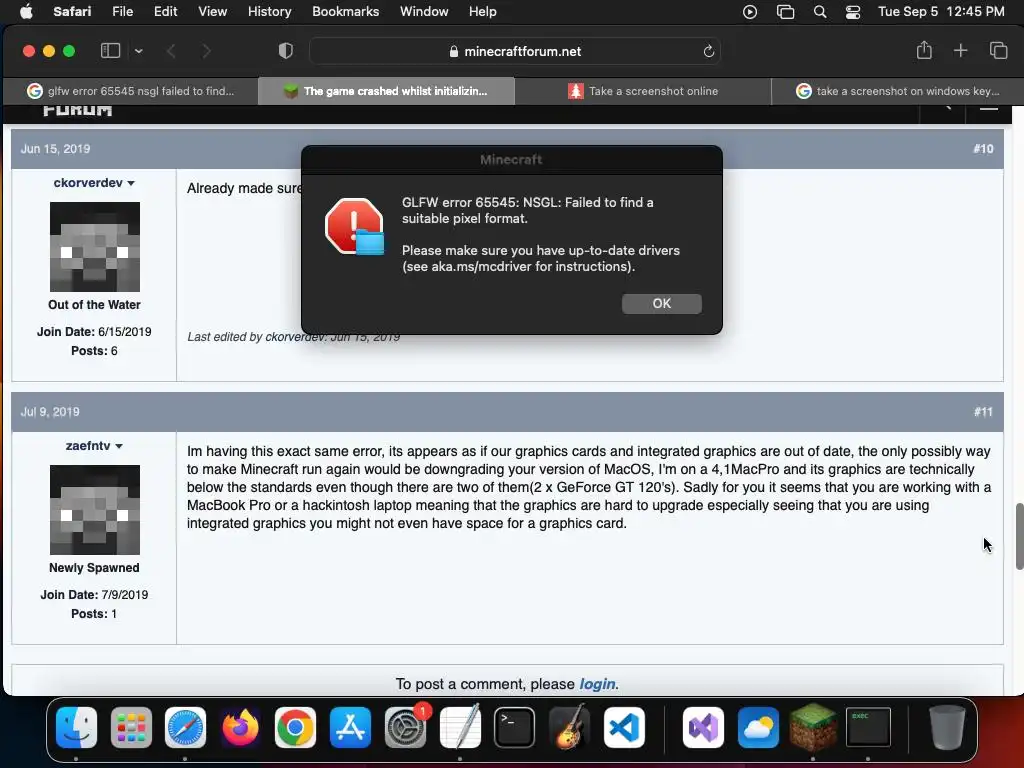Click the login link to post comment
Image resolution: width=1024 pixels, height=768 pixels.
[x=597, y=684]
